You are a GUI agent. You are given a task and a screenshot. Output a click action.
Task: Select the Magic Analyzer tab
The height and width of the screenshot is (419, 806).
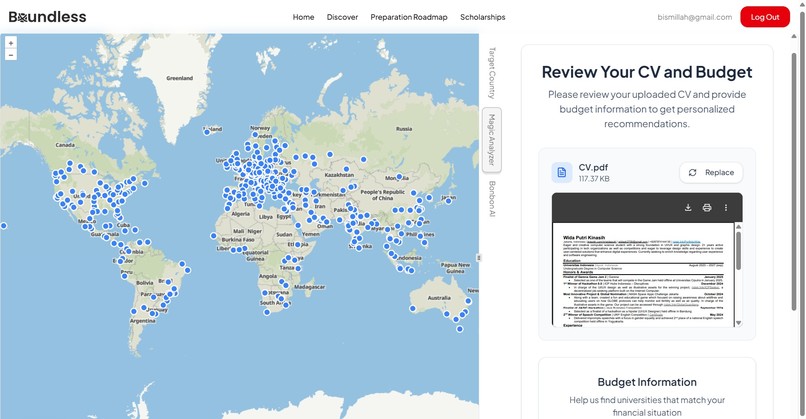tap(491, 140)
